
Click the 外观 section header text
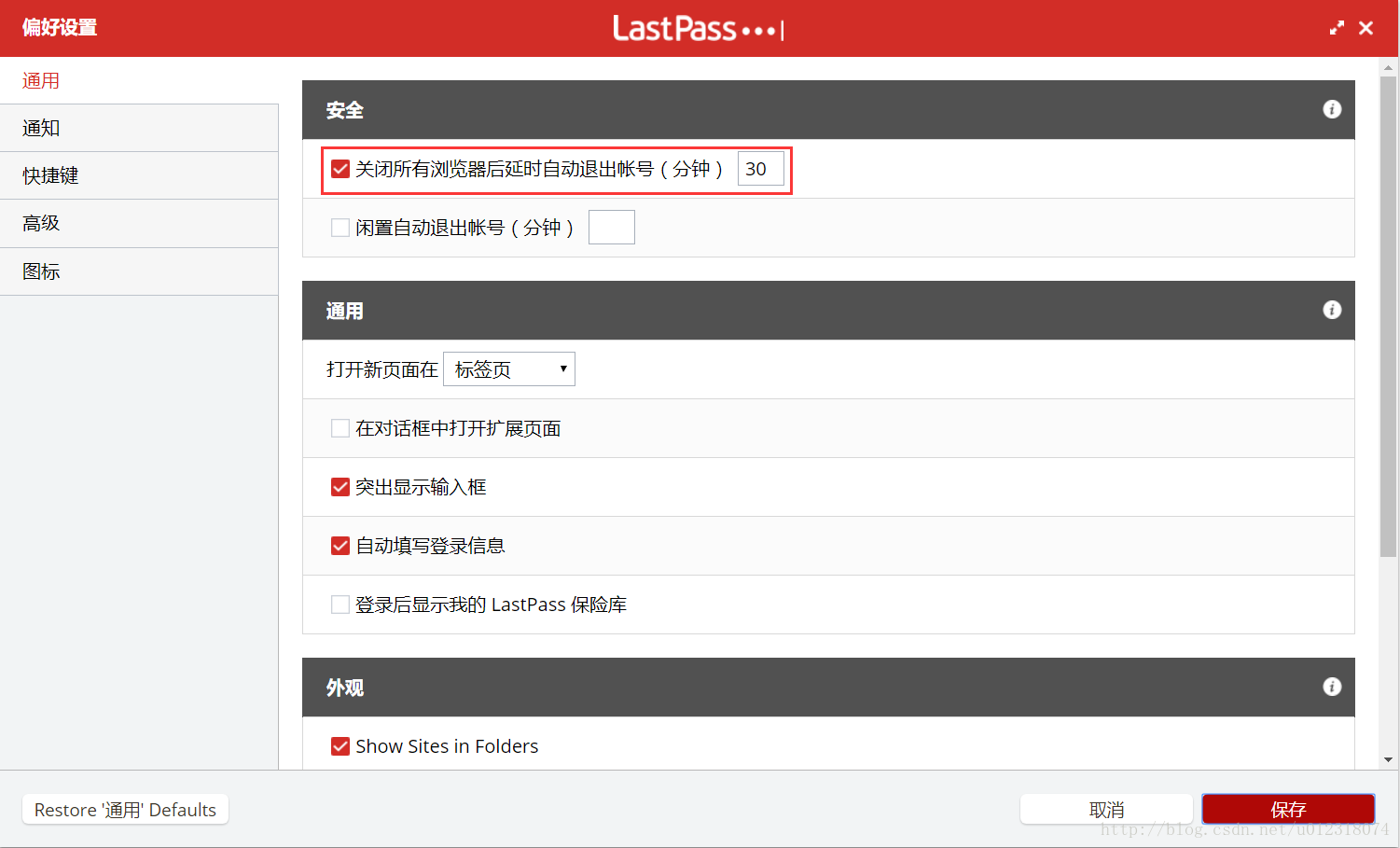(x=344, y=688)
